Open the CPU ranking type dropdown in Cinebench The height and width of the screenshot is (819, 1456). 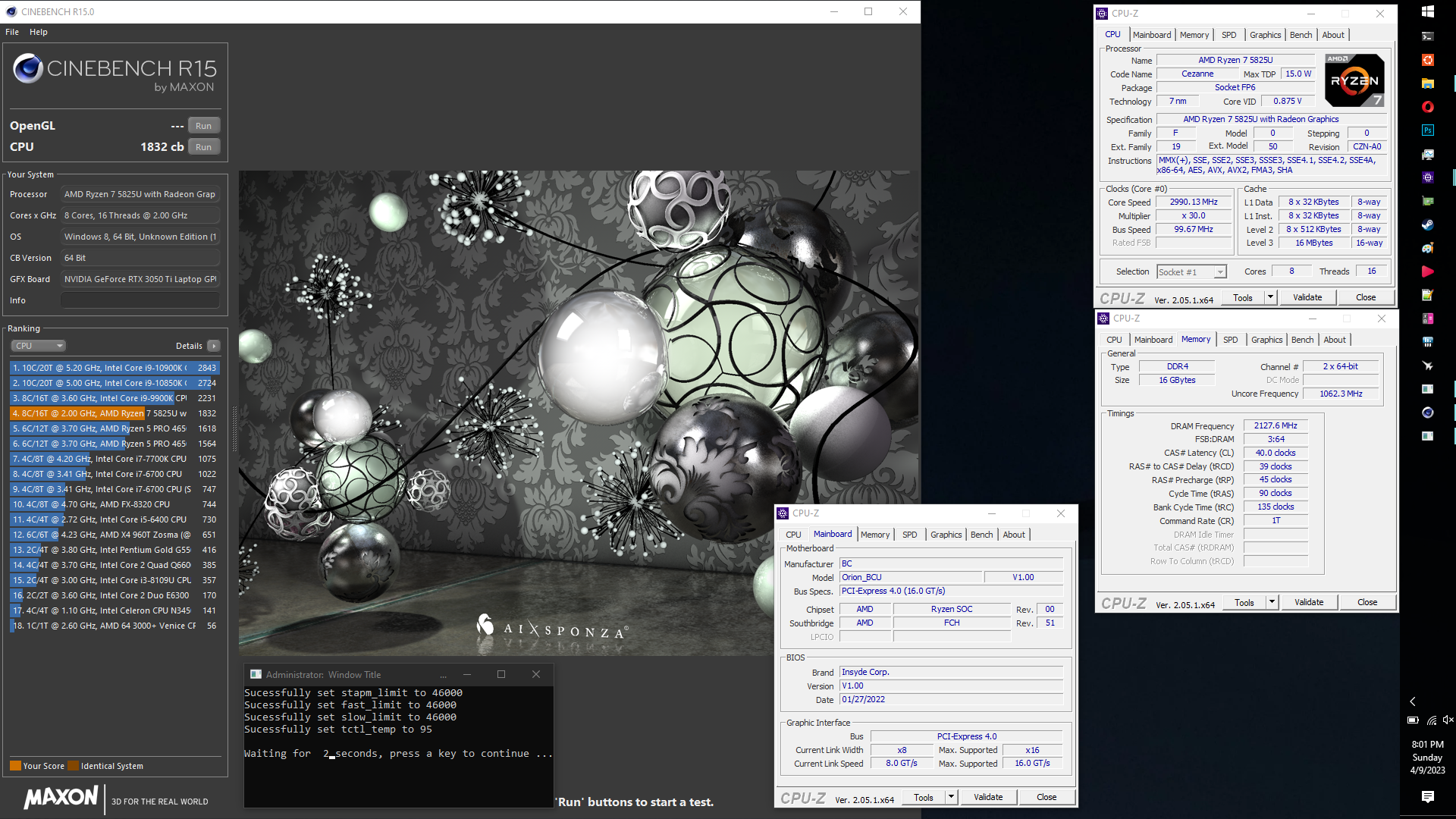(x=38, y=346)
